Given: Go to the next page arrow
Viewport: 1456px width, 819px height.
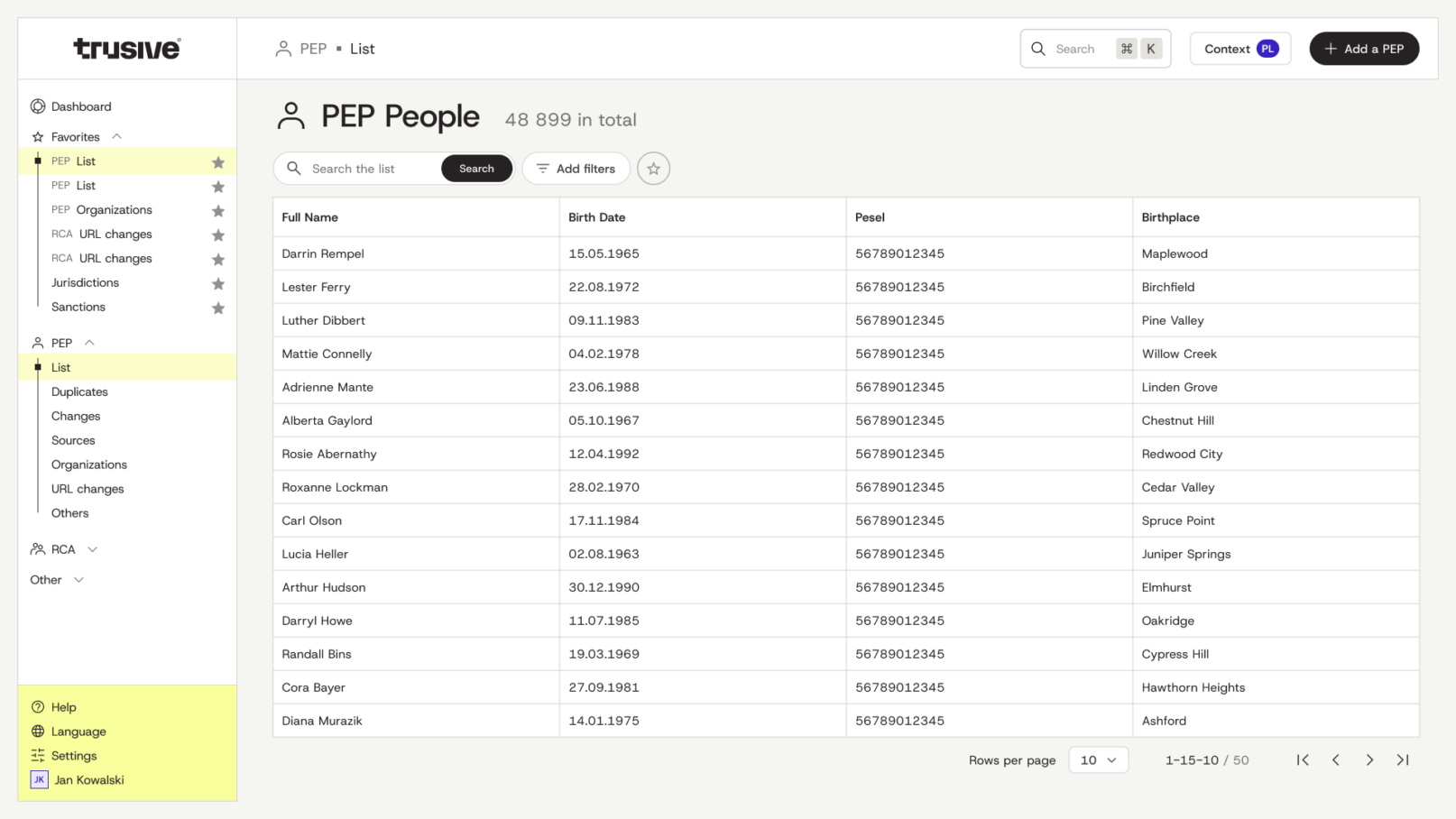Looking at the screenshot, I should [1369, 760].
